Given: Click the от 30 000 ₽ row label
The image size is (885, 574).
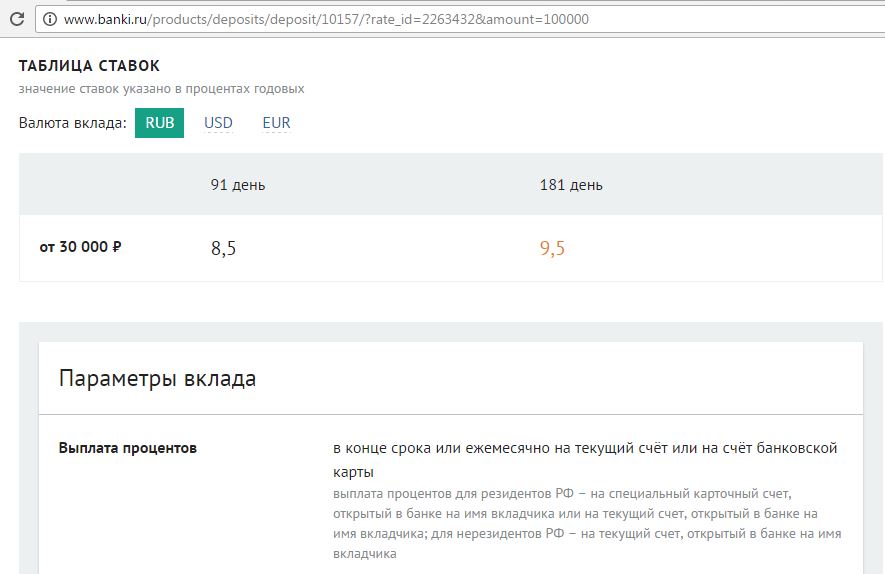Looking at the screenshot, I should [80, 247].
